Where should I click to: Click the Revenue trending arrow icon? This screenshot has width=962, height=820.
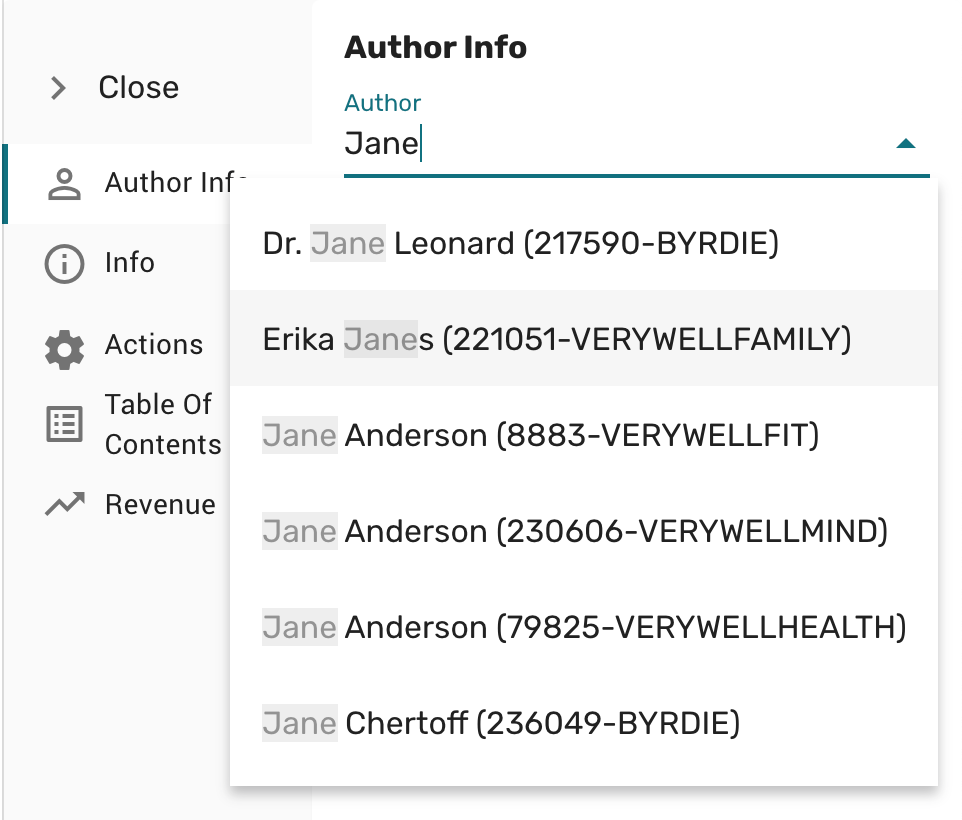[x=65, y=505]
